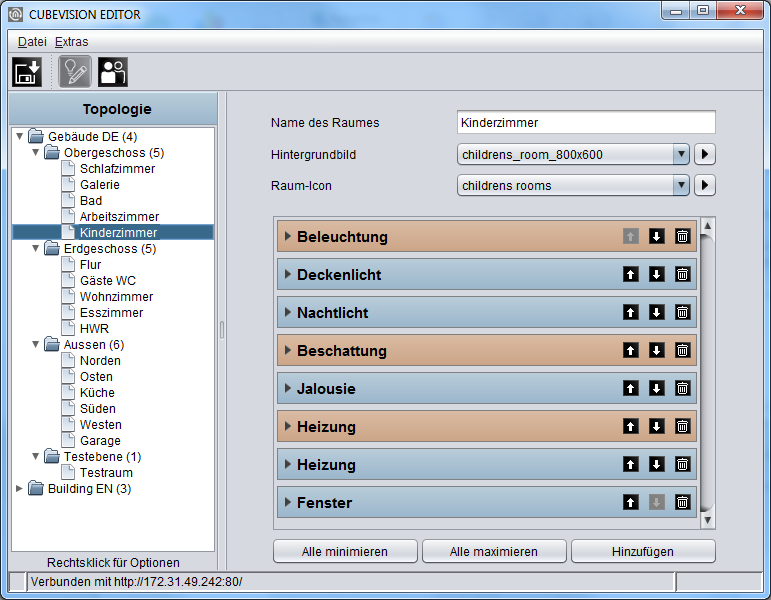
Task: Select the lightbulb edit mode icon
Action: (75, 72)
